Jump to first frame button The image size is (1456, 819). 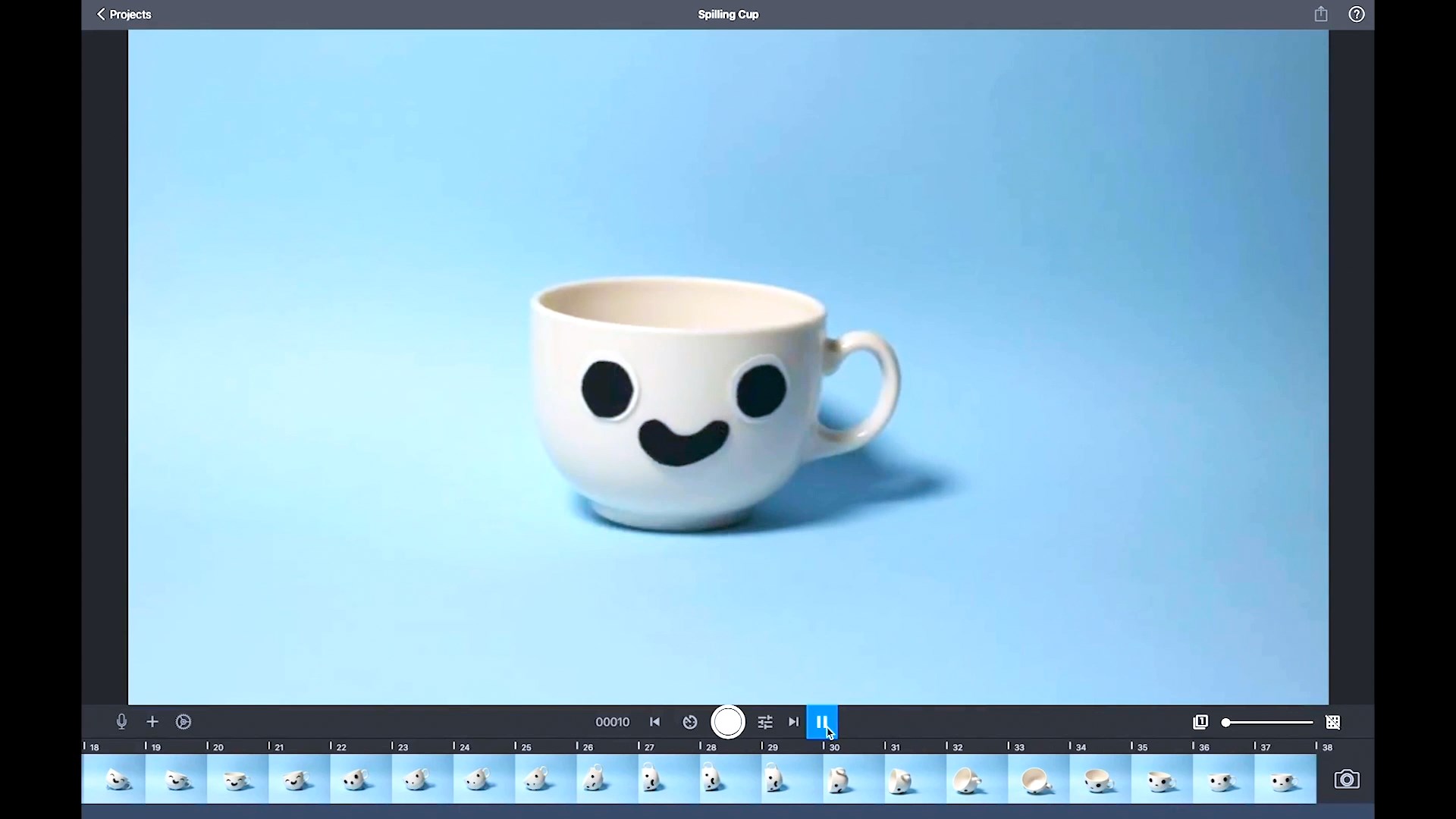pos(655,722)
